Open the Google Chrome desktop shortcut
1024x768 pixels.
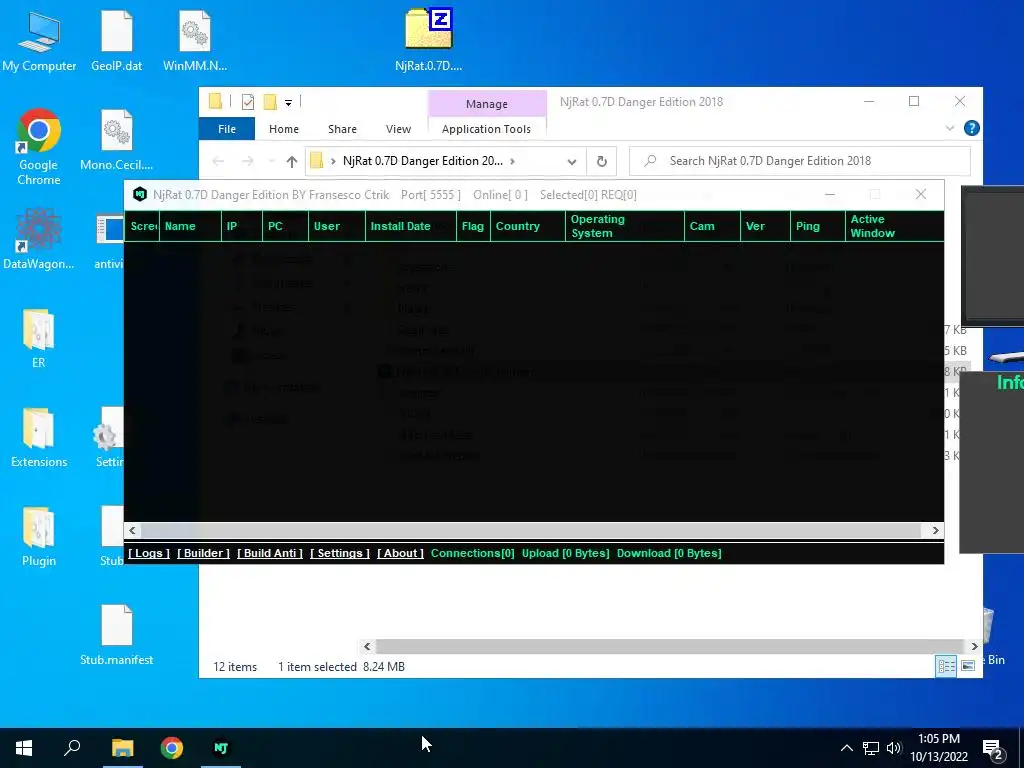[39, 147]
